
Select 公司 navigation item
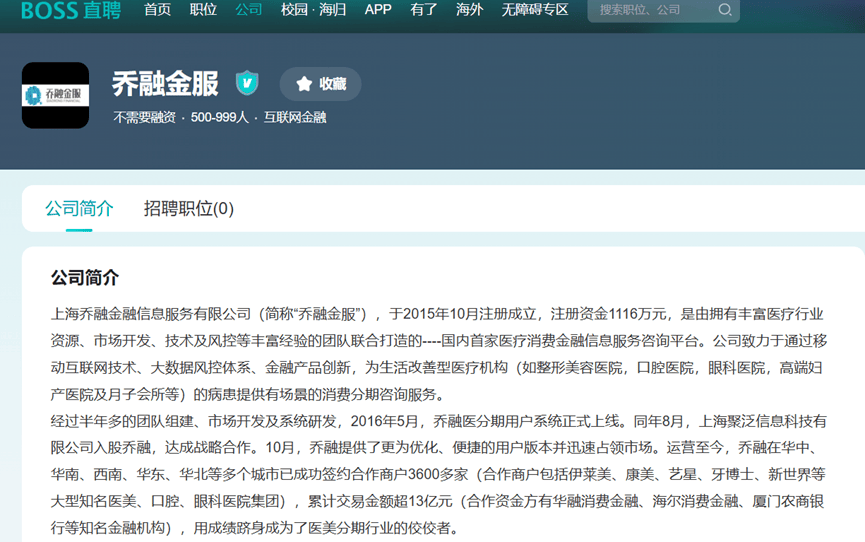pyautogui.click(x=248, y=9)
